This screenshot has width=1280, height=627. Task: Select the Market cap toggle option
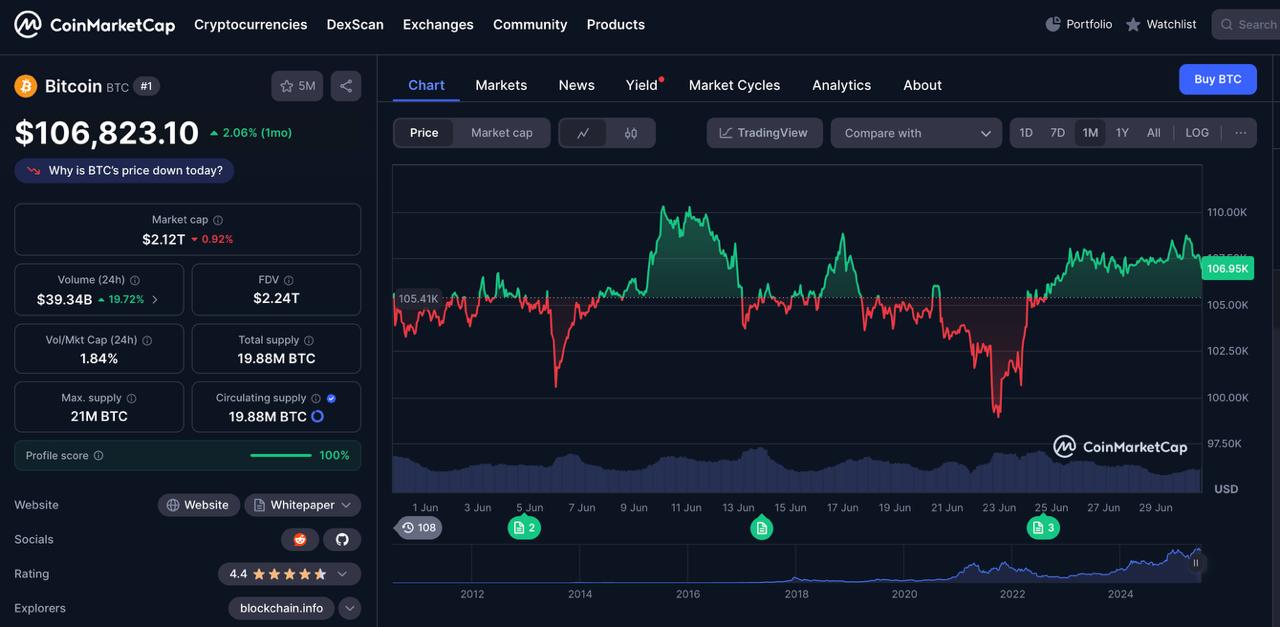pos(502,133)
